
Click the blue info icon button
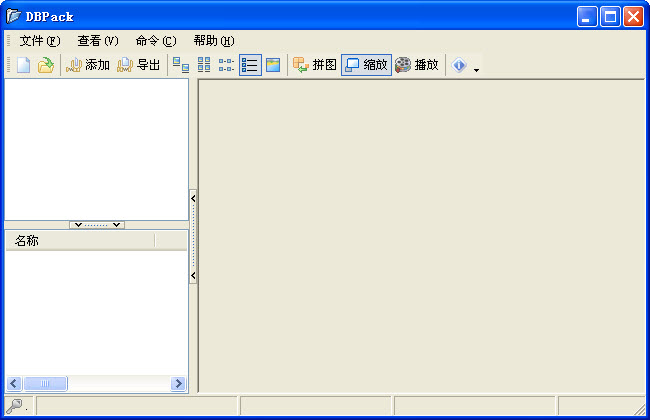[459, 65]
